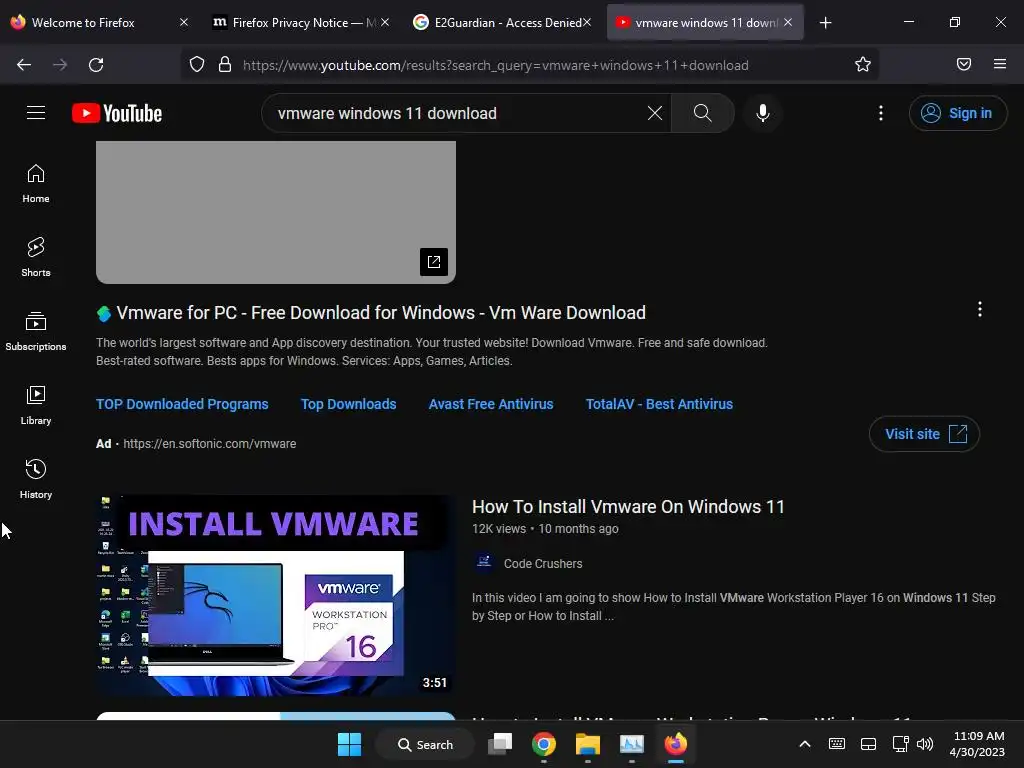Open Home in the sidebar
This screenshot has height=768, width=1024.
[36, 184]
